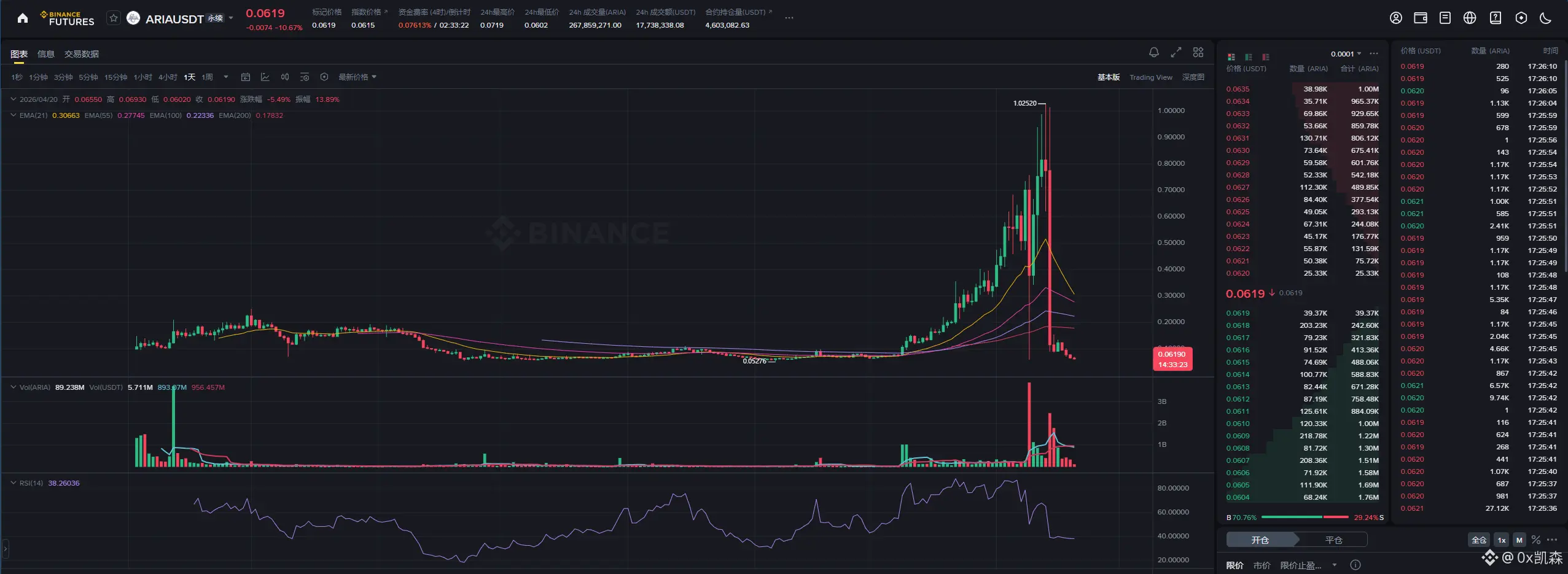Image resolution: width=1568 pixels, height=574 pixels.
Task: Open the candlestick chart type icon
Action: 285,77
